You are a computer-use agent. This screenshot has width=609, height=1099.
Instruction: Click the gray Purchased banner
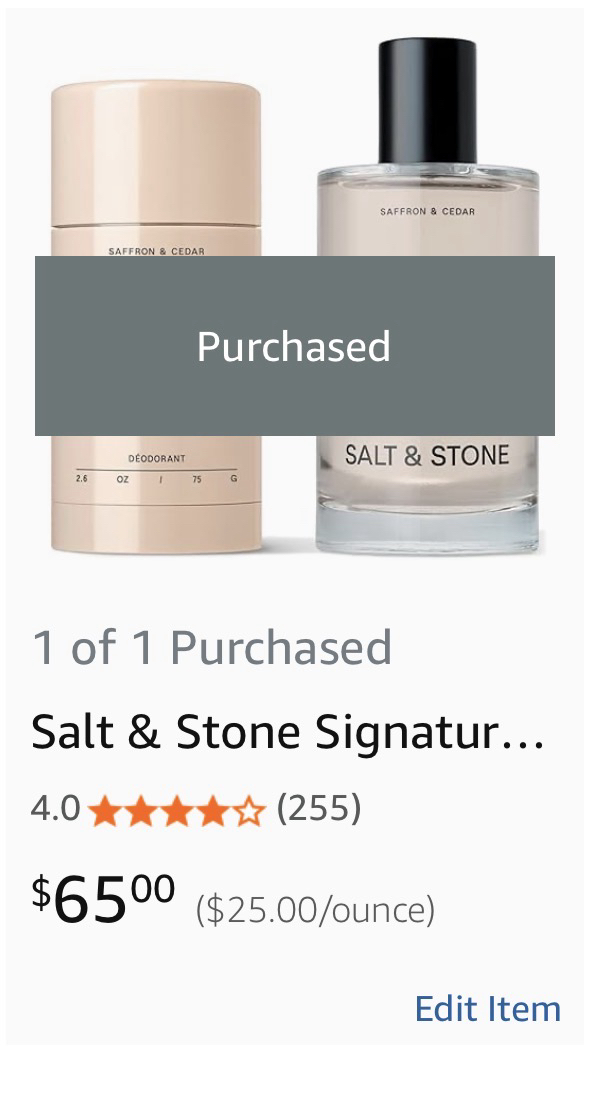click(294, 346)
